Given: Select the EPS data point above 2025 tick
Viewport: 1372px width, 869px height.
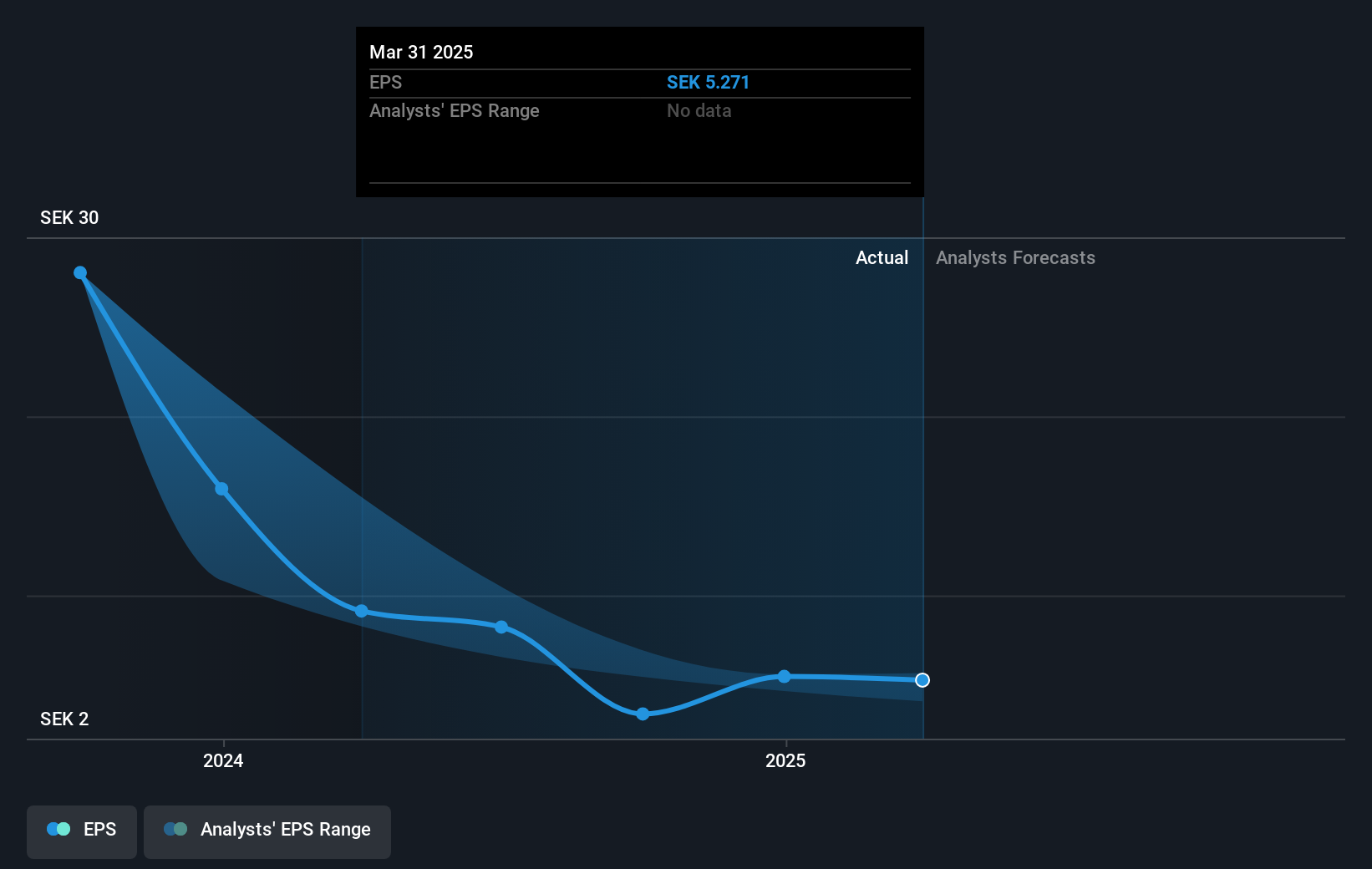Looking at the screenshot, I should [784, 677].
